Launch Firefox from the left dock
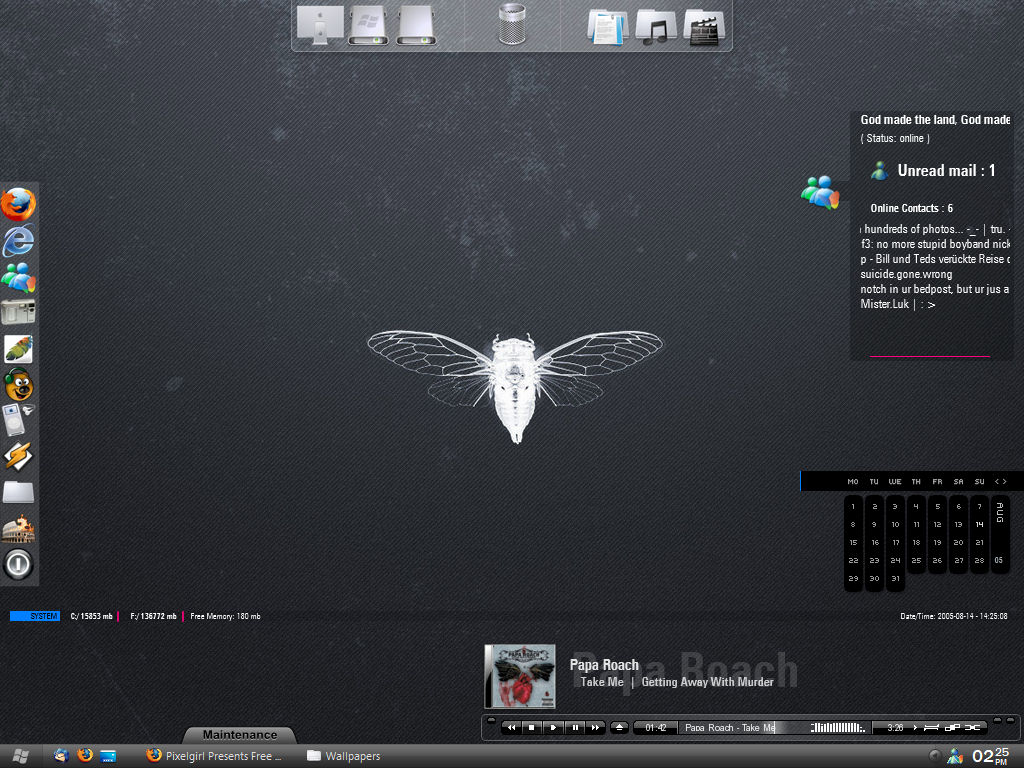 pyautogui.click(x=17, y=204)
